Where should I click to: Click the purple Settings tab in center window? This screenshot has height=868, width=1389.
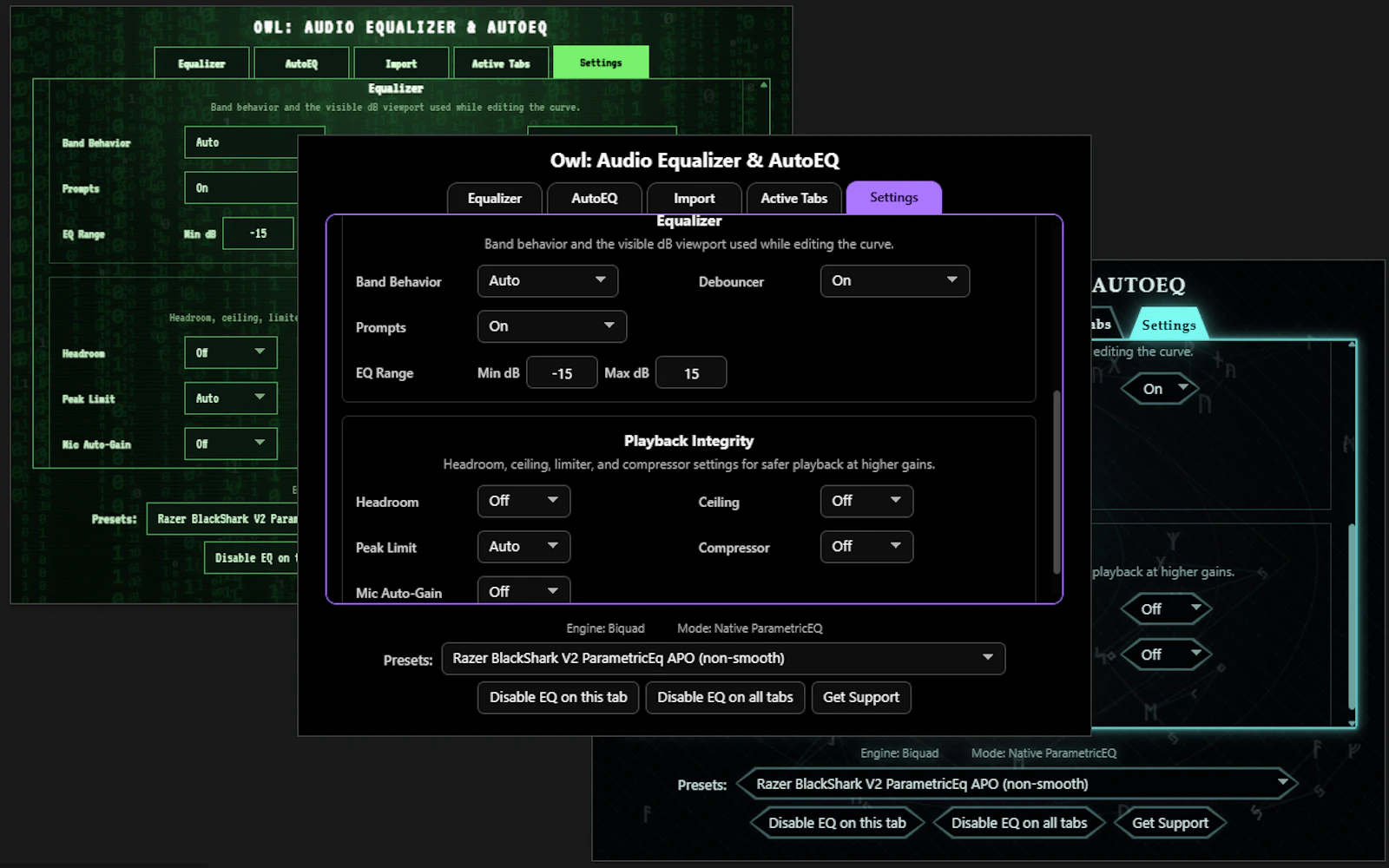click(x=894, y=197)
